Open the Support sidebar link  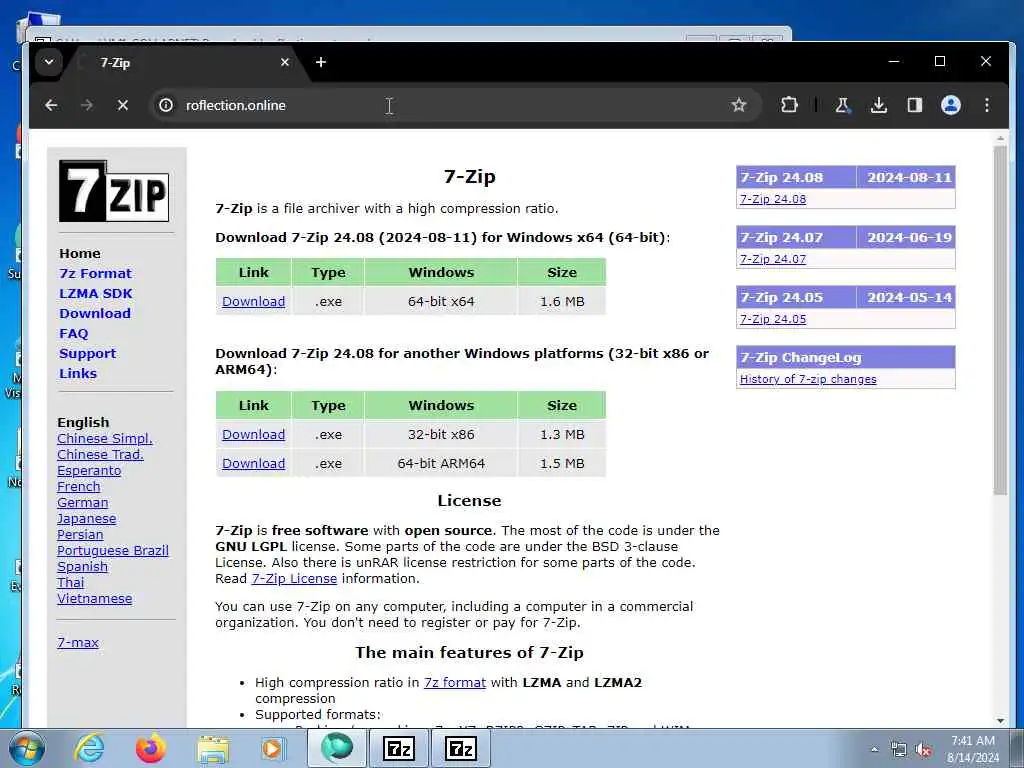[88, 353]
